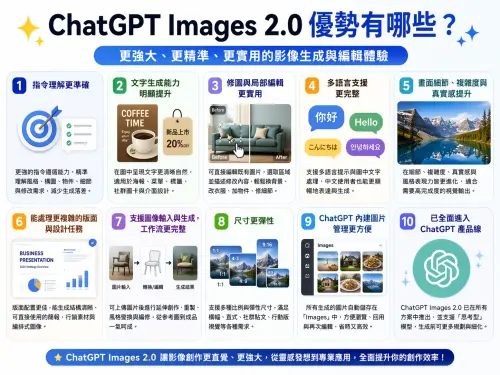Click the teal number 5 badge
Screen dimensions: 500x375
(x=406, y=86)
